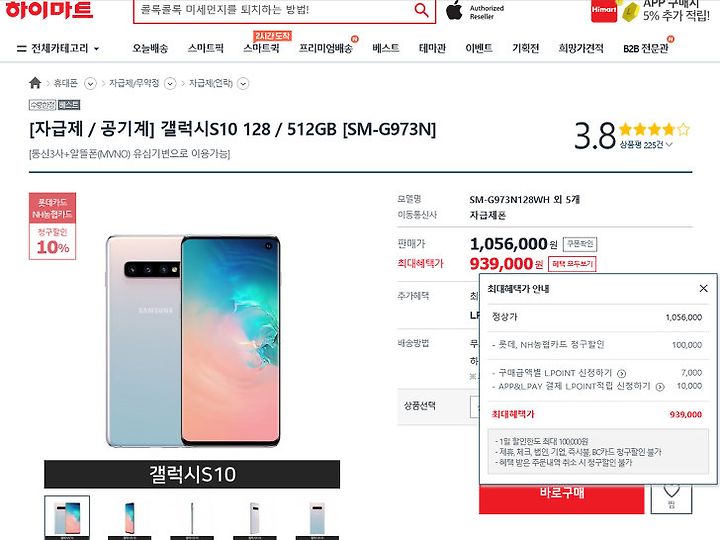This screenshot has width=720, height=540.
Task: Click the search magnifier icon
Action: click(421, 9)
